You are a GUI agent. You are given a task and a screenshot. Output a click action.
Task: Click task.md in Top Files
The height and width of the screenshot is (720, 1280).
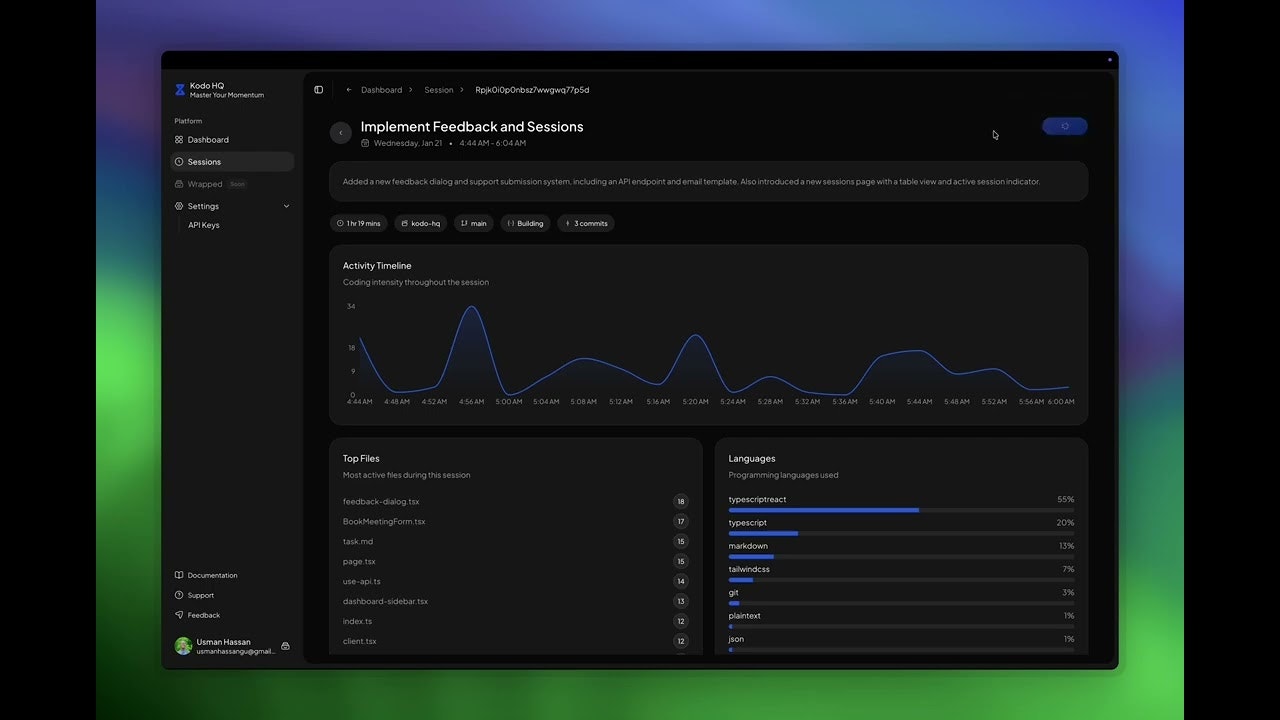(x=358, y=542)
